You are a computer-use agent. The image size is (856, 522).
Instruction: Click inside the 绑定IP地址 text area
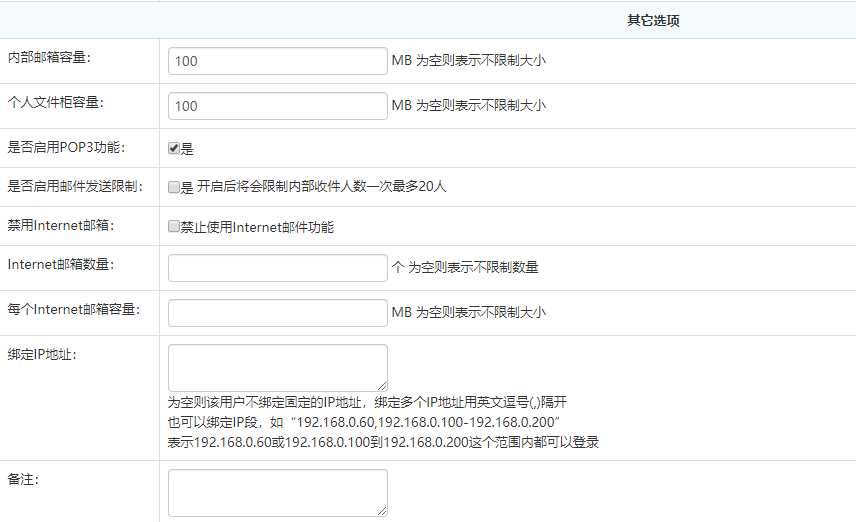click(277, 367)
